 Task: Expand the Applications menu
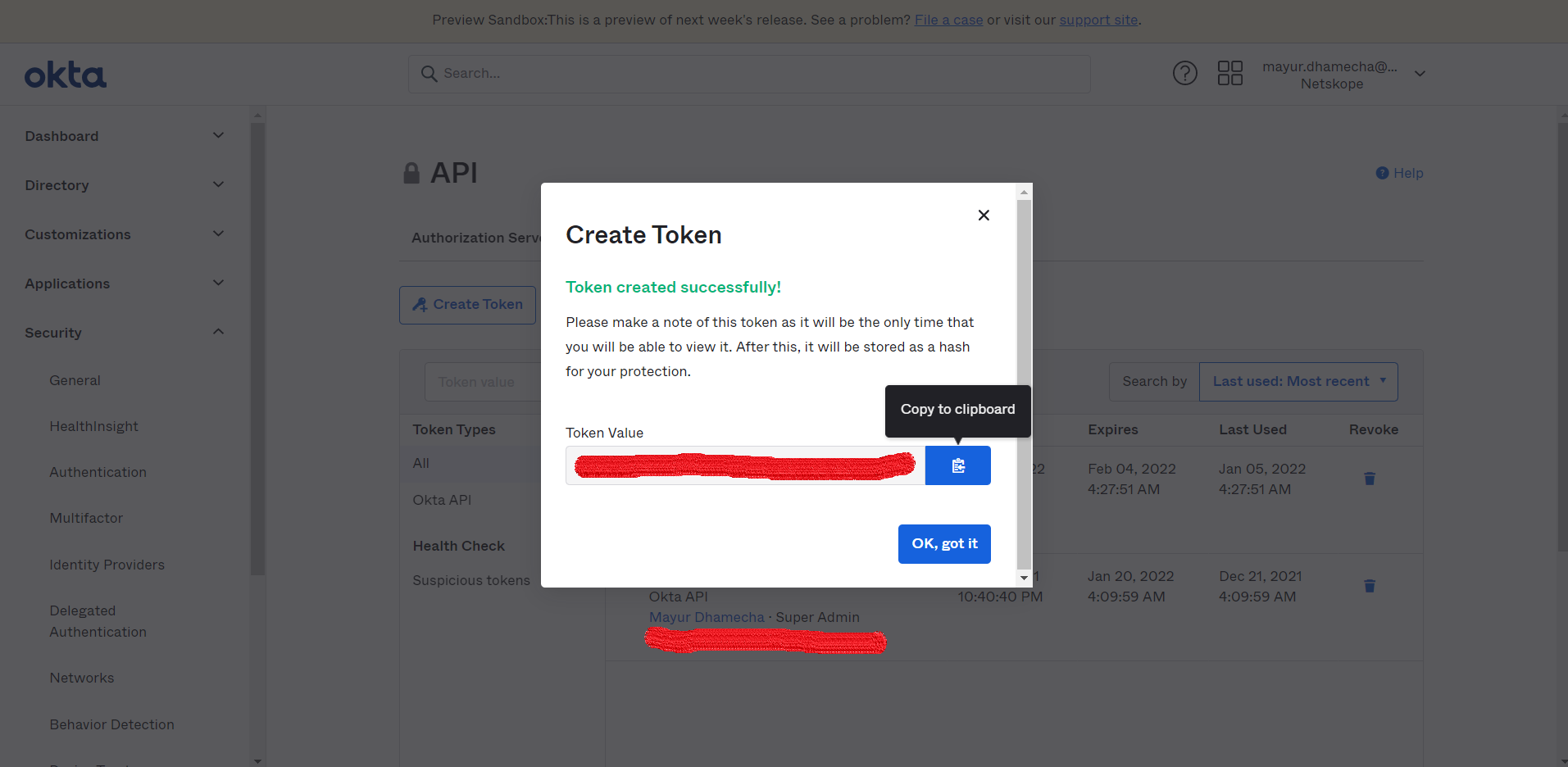[125, 284]
